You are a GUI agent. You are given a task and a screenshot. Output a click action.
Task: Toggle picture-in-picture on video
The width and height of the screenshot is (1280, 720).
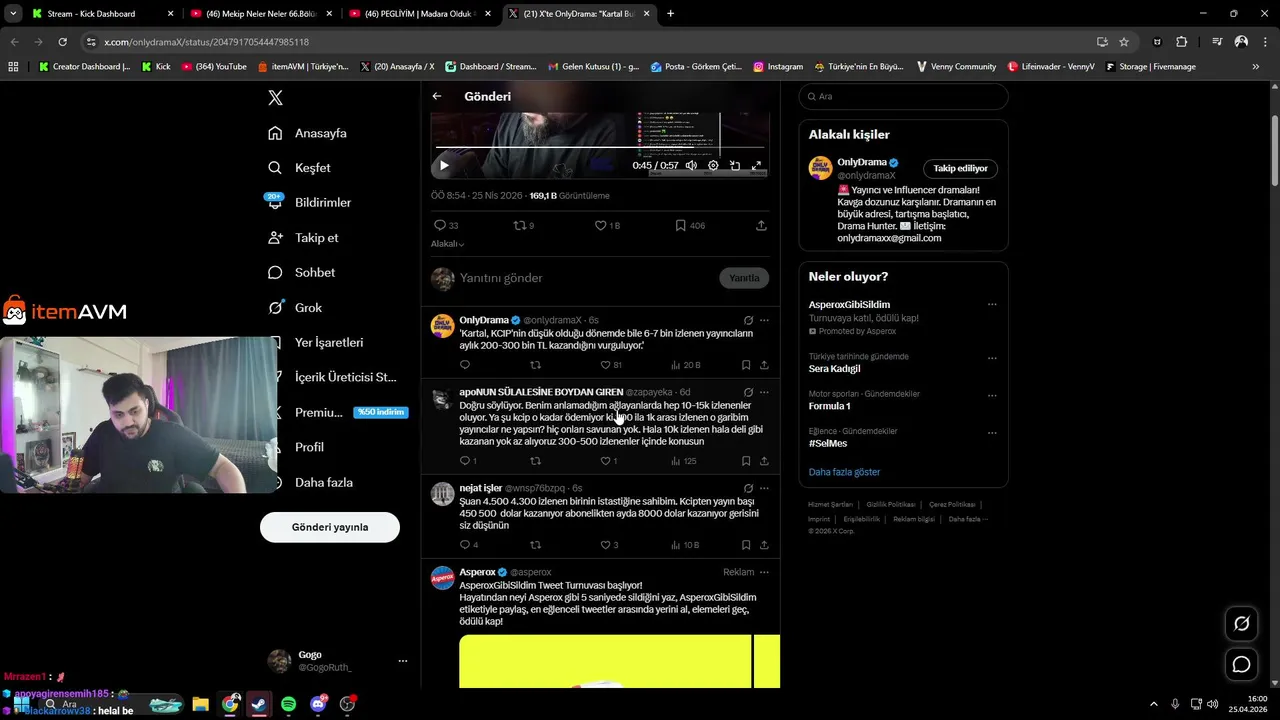click(735, 166)
